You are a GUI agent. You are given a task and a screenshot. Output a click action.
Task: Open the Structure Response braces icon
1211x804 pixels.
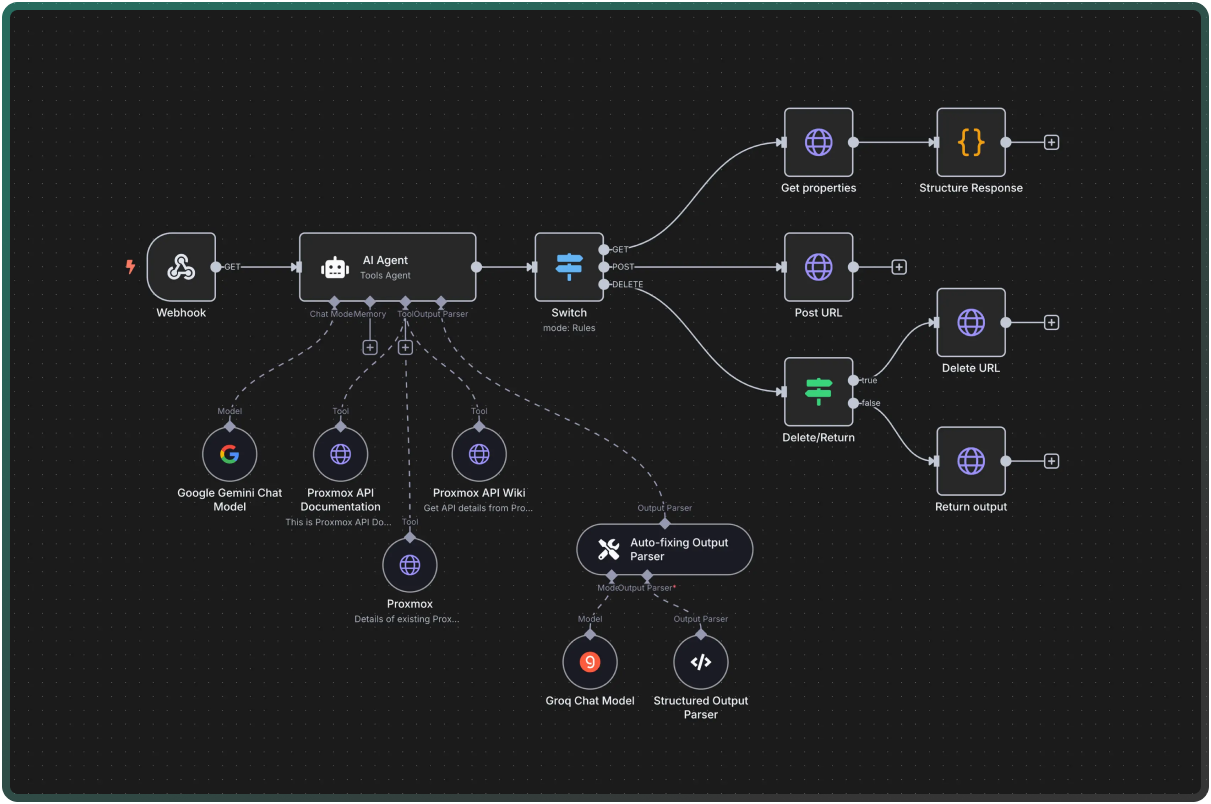click(970, 142)
